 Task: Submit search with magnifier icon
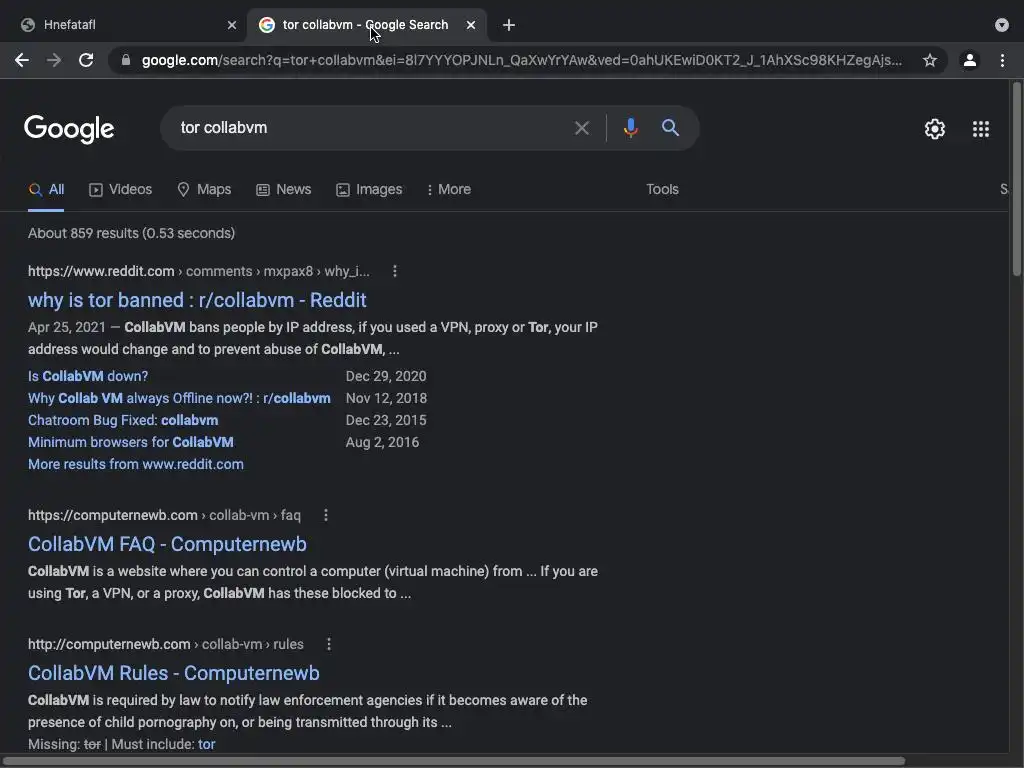click(670, 127)
